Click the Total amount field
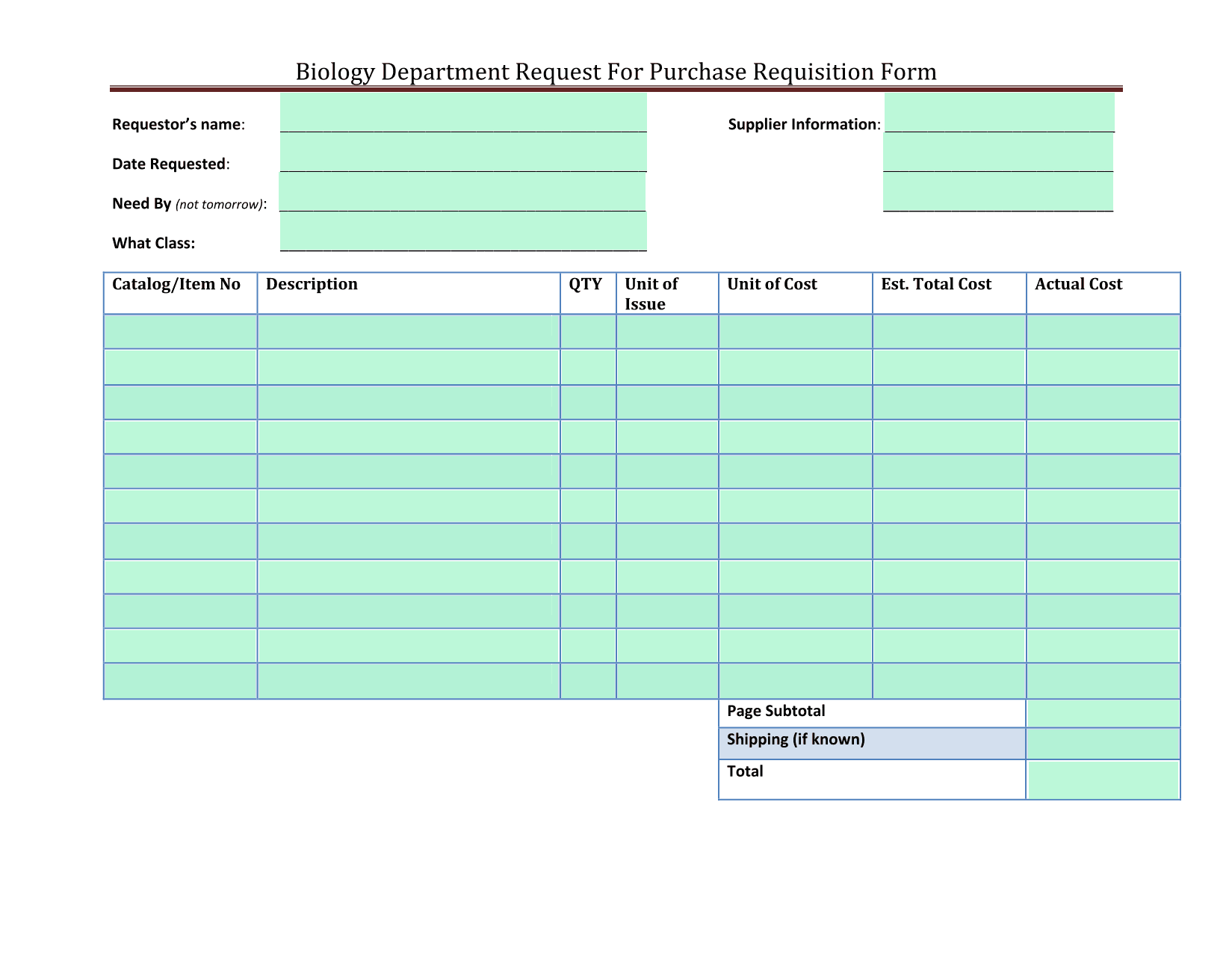 (x=1103, y=780)
